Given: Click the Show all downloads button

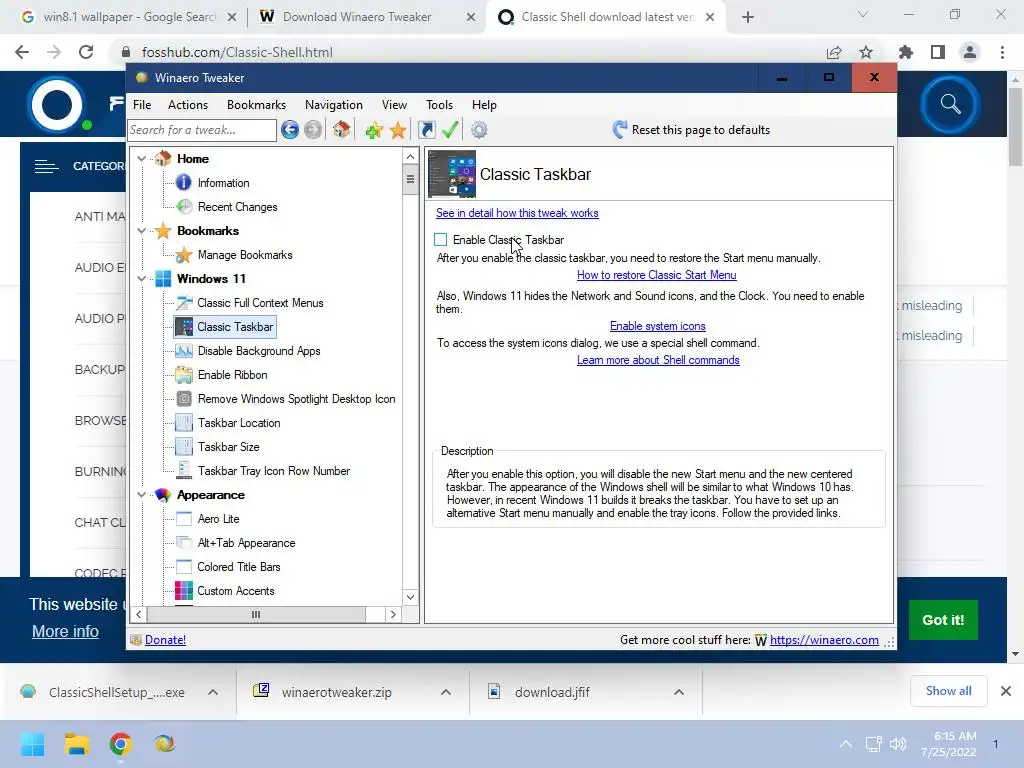Looking at the screenshot, I should (x=948, y=691).
